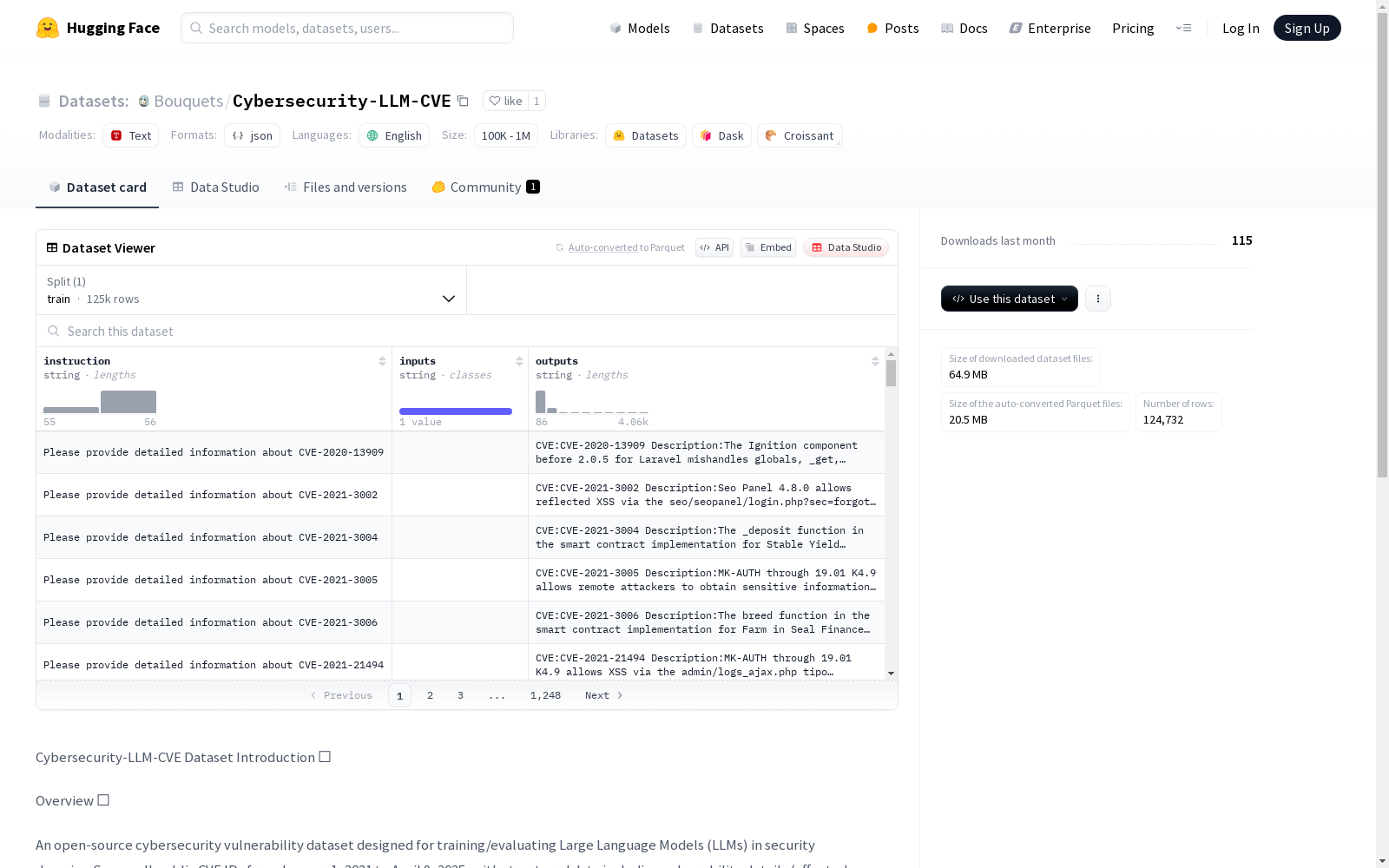1389x868 pixels.
Task: Click the Dask library tag
Action: pos(721,135)
